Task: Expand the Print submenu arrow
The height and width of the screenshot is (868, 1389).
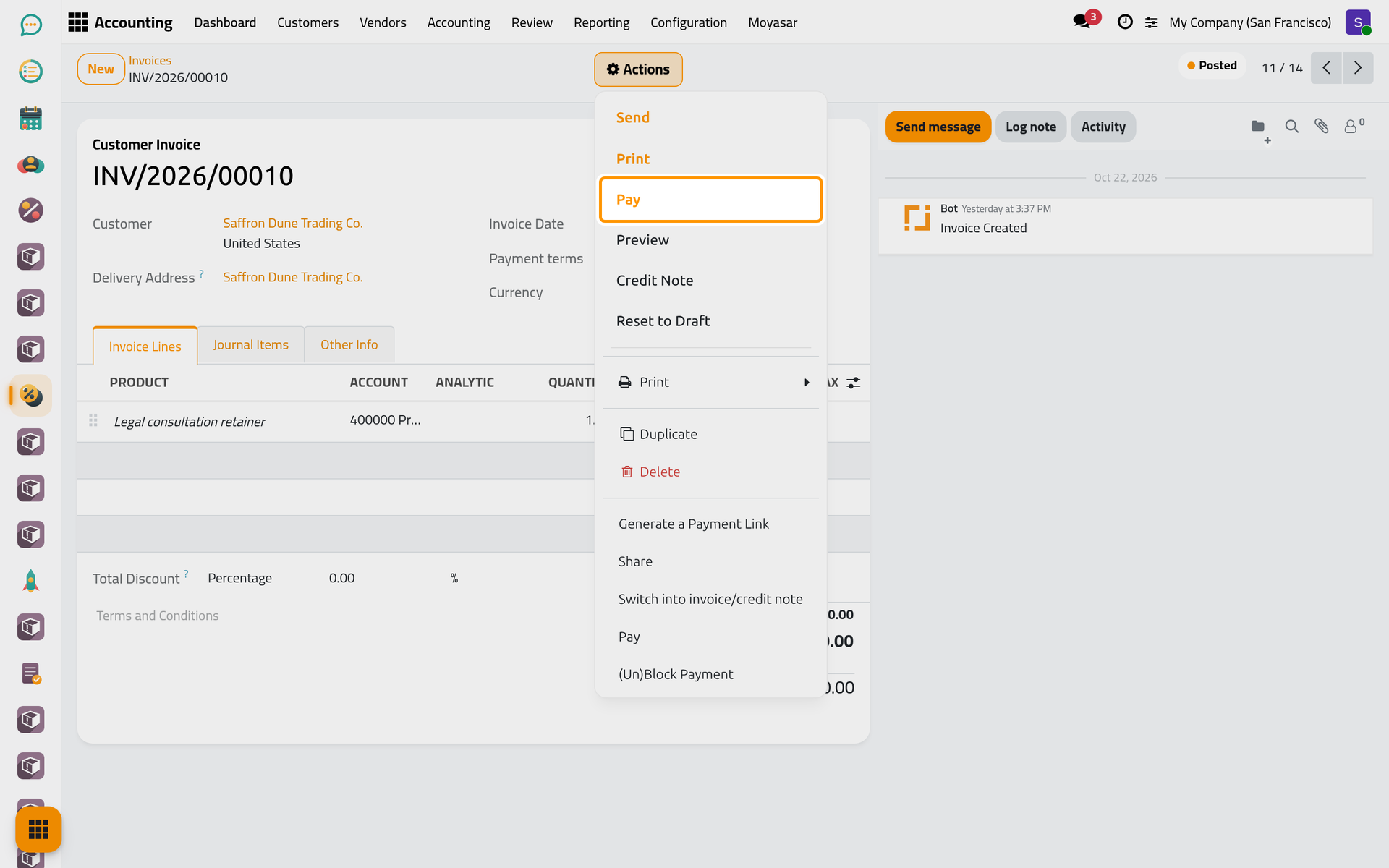Action: point(807,382)
